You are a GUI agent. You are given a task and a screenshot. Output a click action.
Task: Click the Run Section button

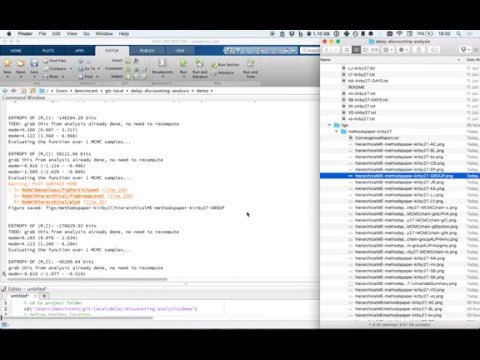225,65
